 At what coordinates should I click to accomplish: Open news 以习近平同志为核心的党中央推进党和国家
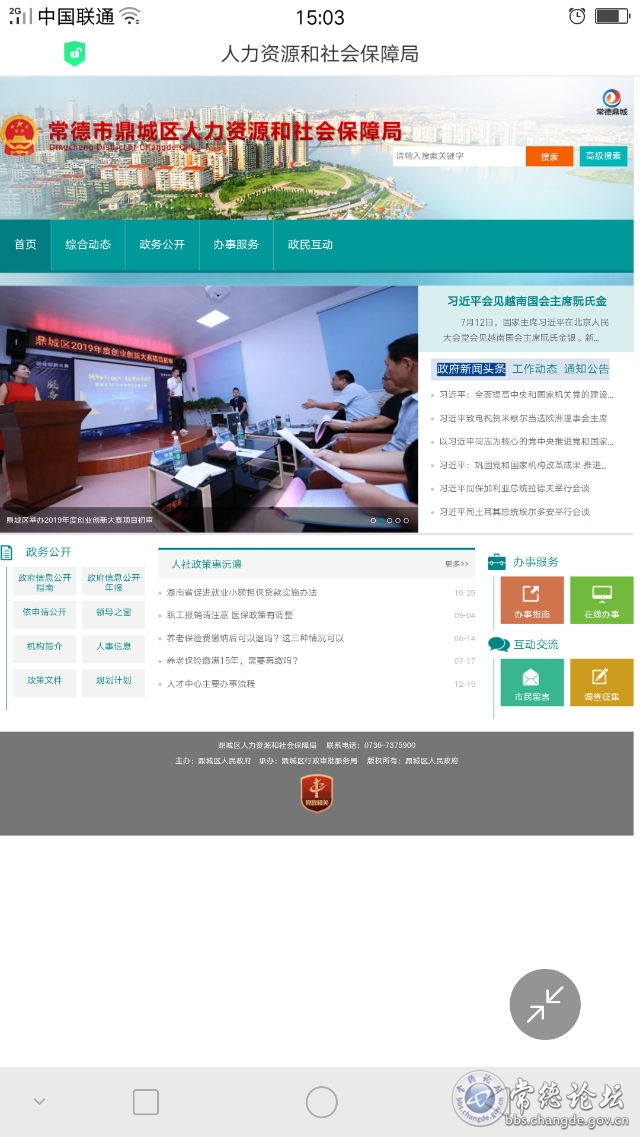[526, 442]
